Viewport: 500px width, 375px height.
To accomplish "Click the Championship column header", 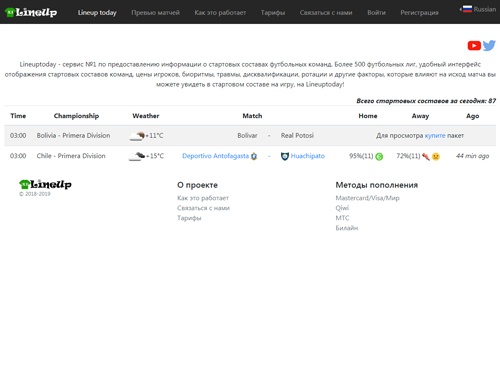I will pos(76,116).
